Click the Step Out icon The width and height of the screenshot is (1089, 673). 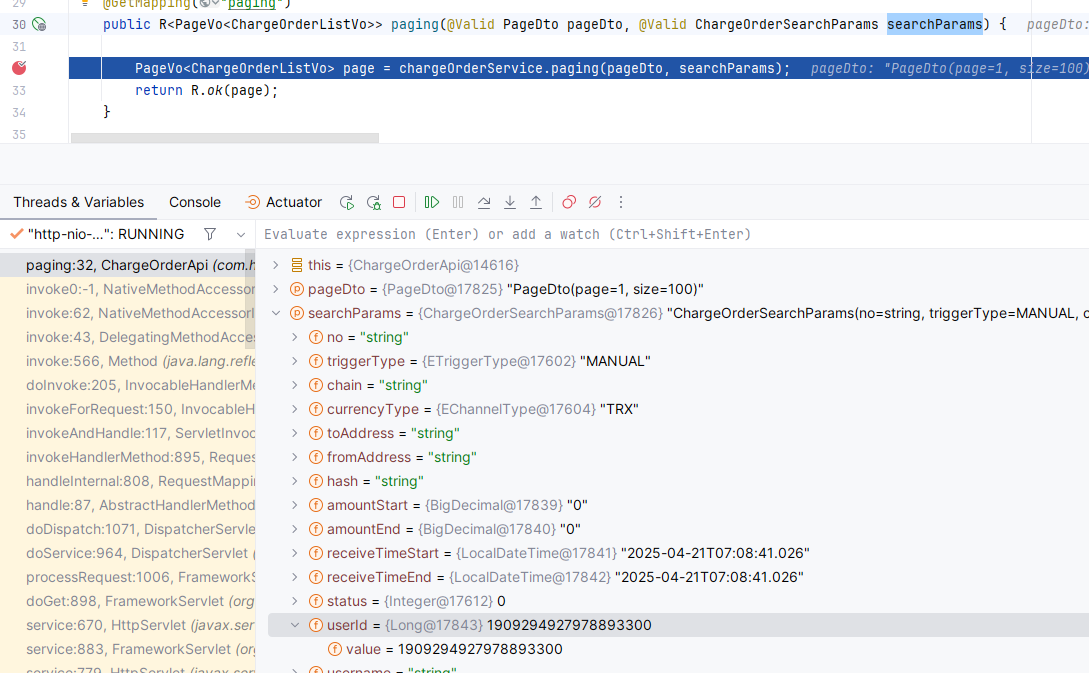point(535,202)
